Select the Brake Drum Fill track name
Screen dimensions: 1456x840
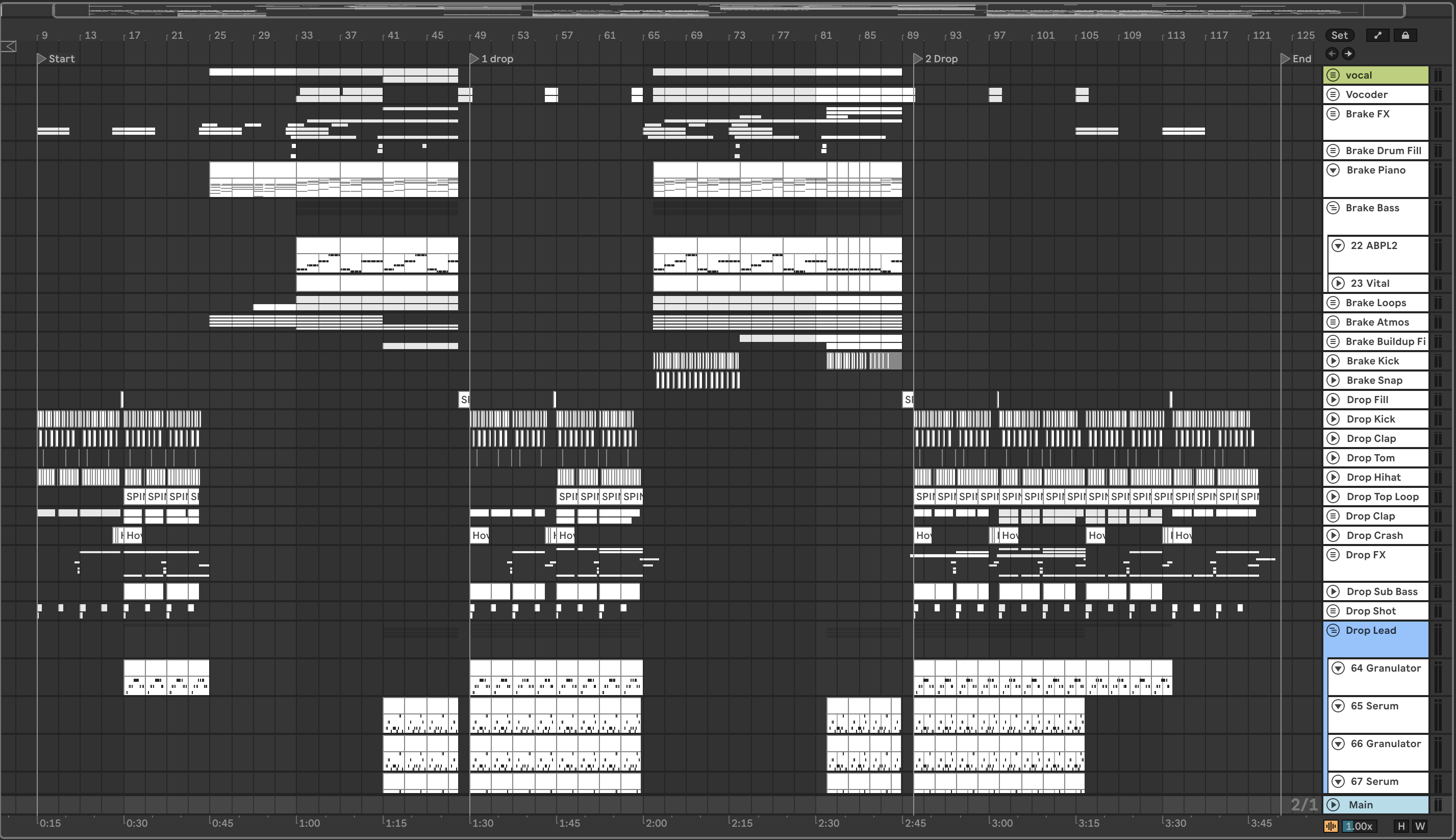click(1384, 151)
